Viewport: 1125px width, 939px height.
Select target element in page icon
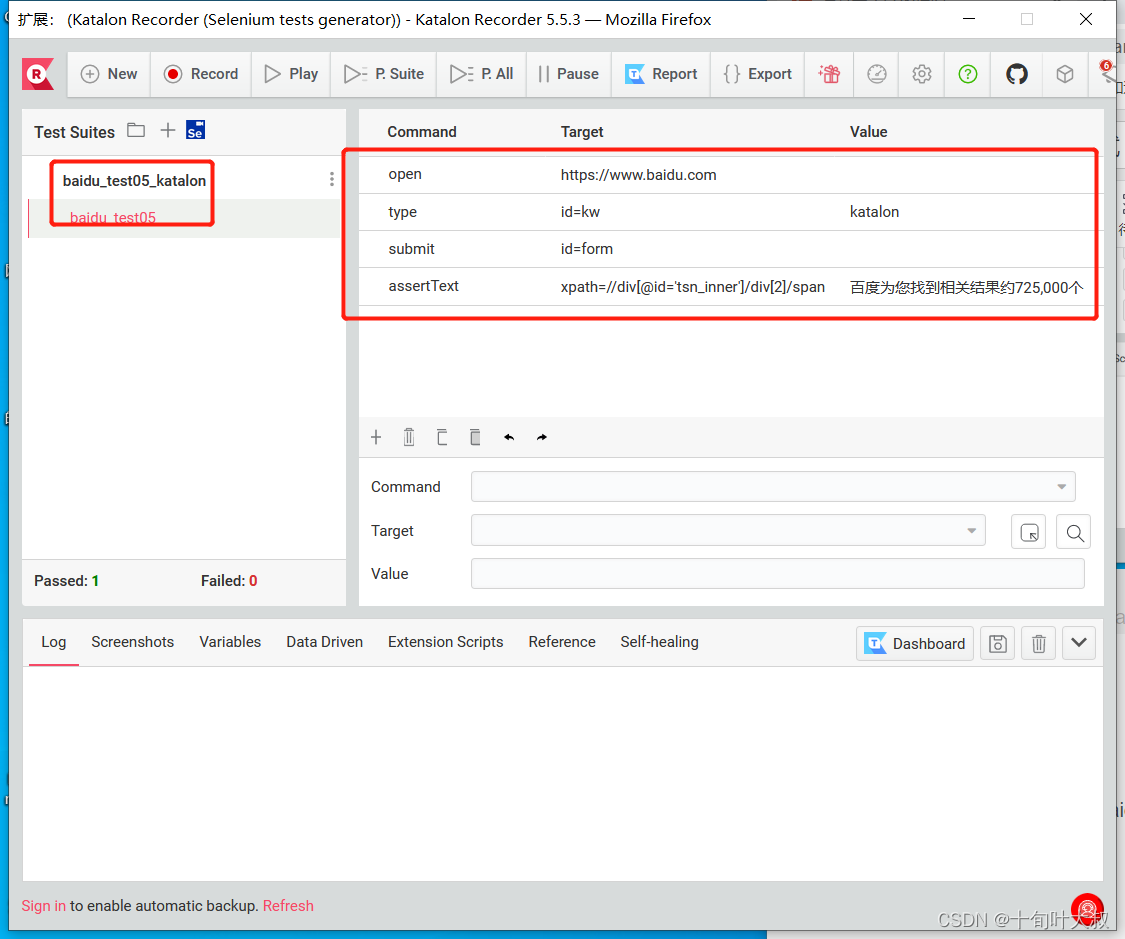(x=1028, y=532)
